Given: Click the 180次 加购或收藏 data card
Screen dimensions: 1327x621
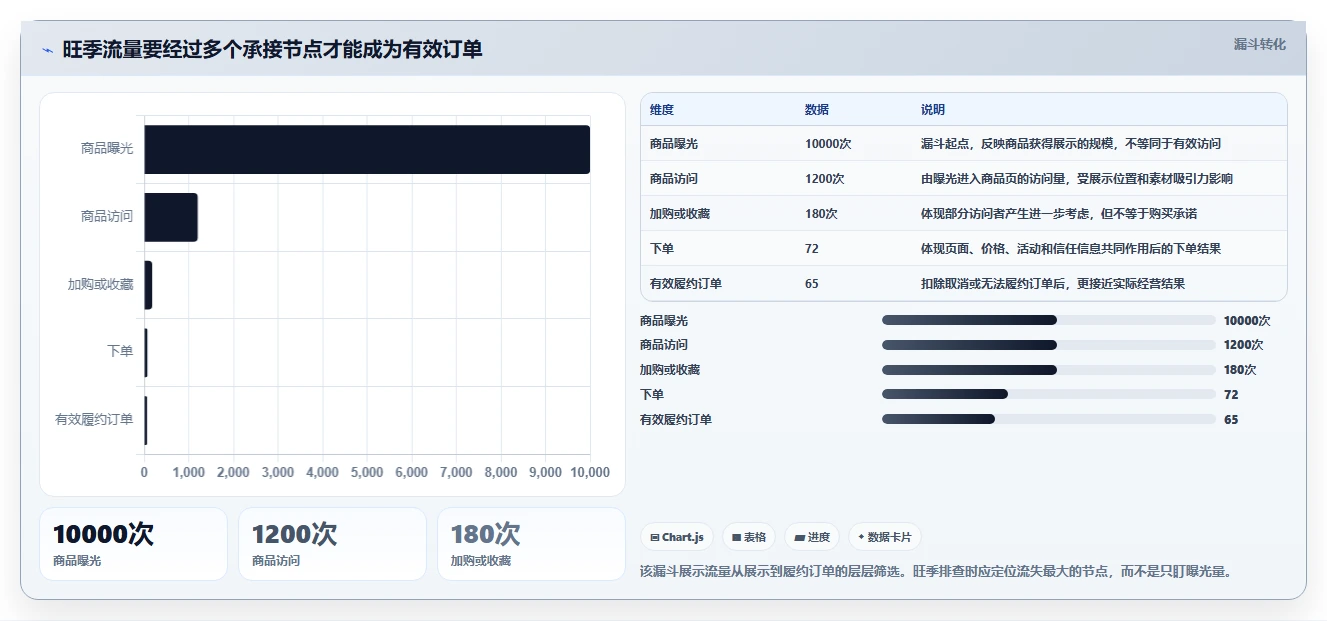Looking at the screenshot, I should [x=531, y=544].
